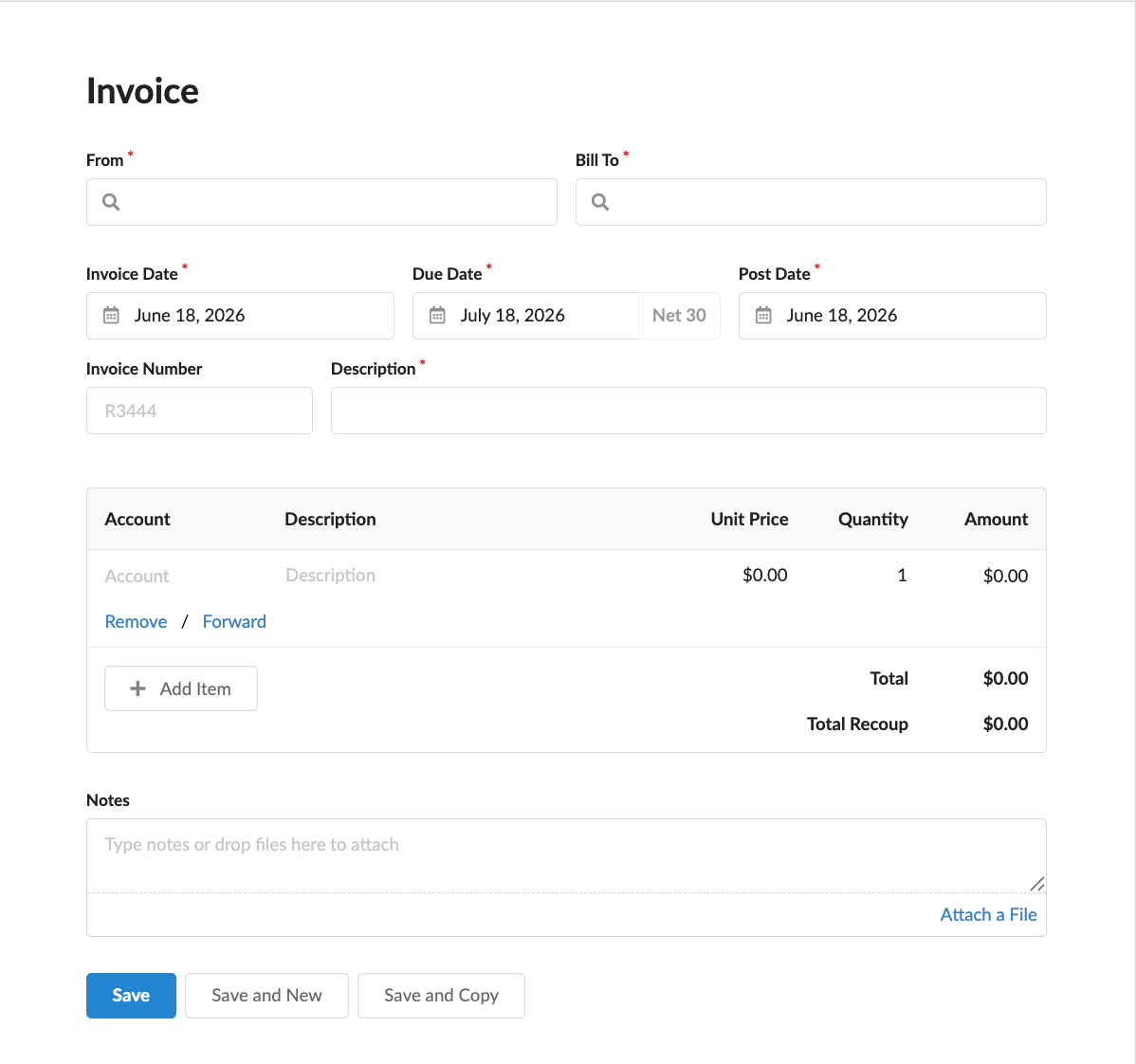Open the Due Date calendar icon
Viewport: 1136px width, 1064px height.
coord(437,315)
